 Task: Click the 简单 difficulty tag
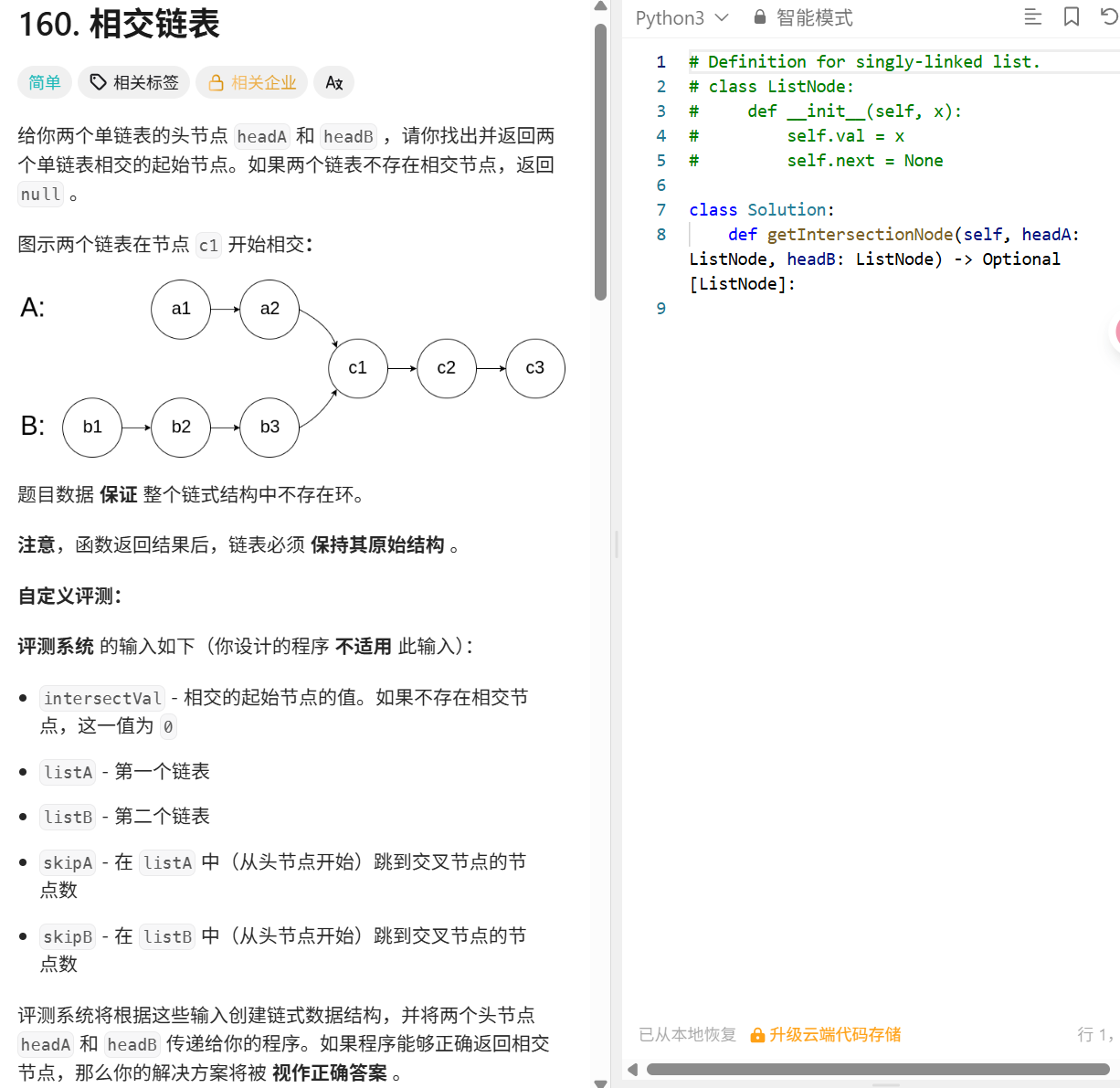click(x=45, y=82)
